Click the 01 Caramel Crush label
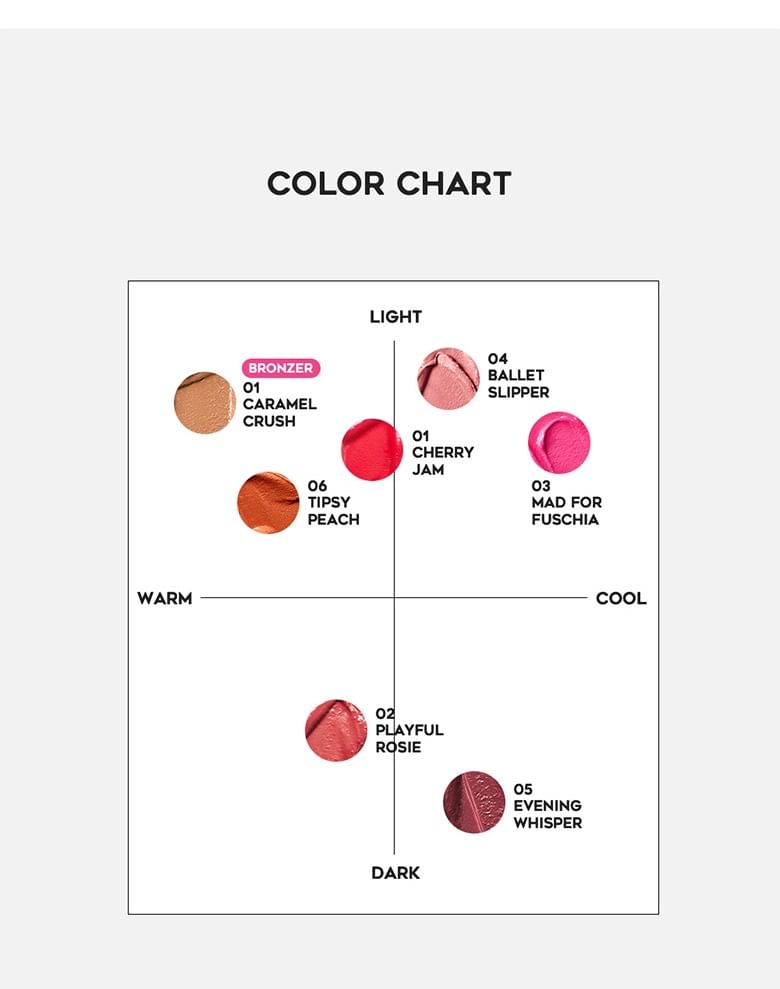This screenshot has width=780, height=989. point(279,404)
